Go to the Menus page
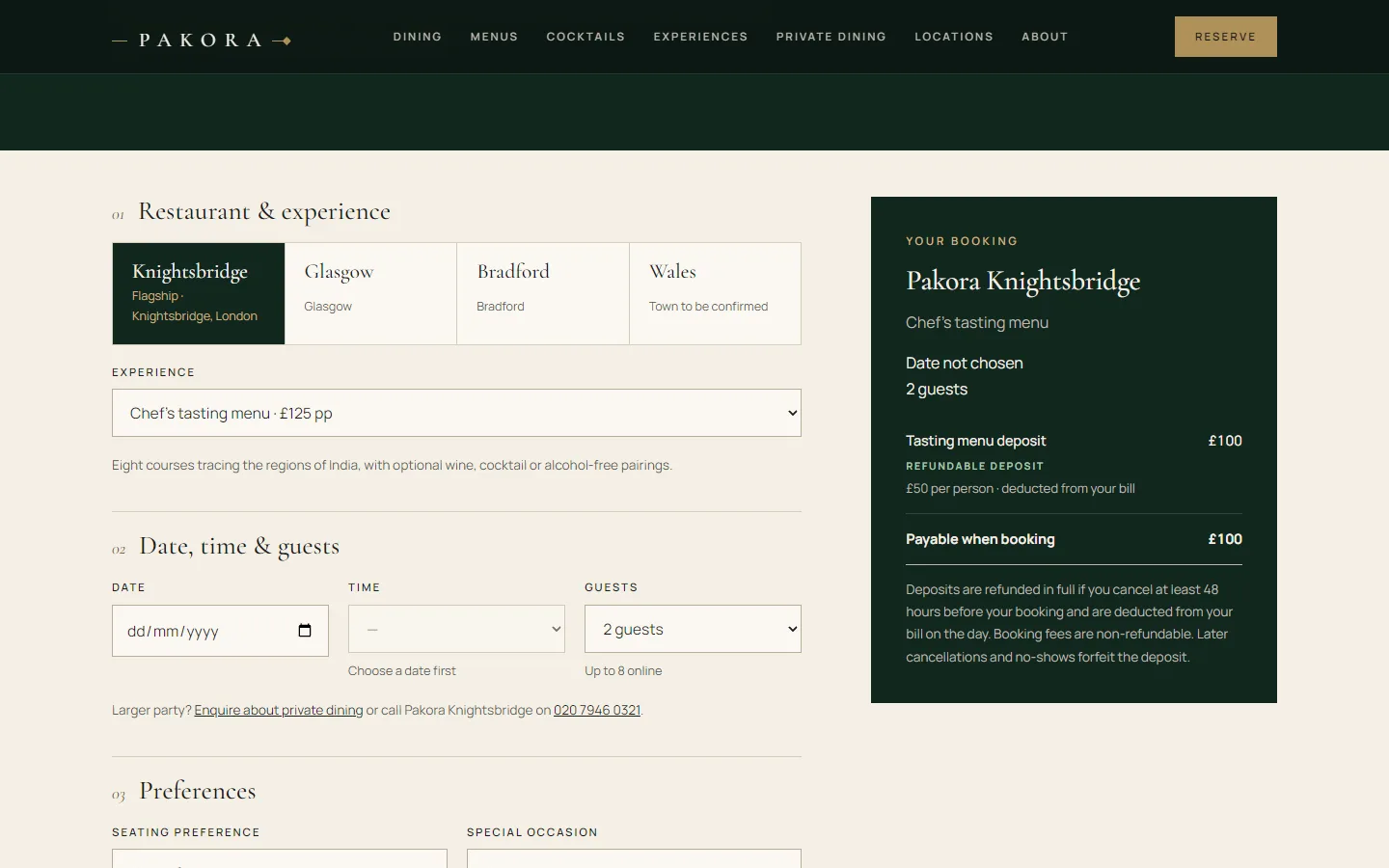The image size is (1389, 868). 494,37
